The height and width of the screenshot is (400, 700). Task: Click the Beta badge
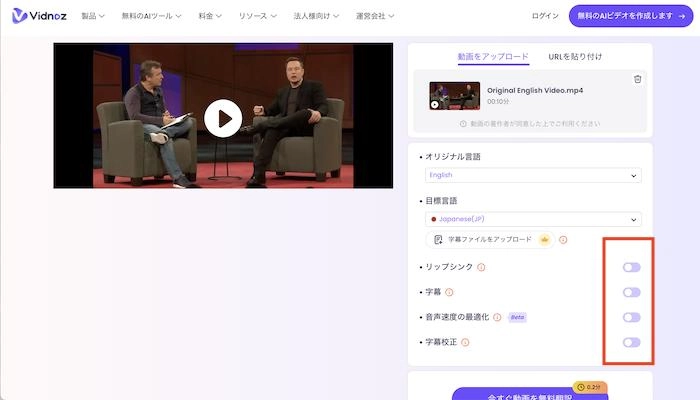tap(517, 317)
